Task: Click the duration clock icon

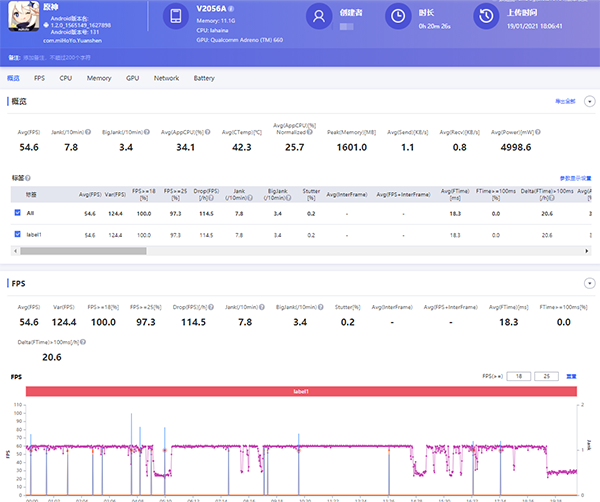Action: tap(398, 17)
